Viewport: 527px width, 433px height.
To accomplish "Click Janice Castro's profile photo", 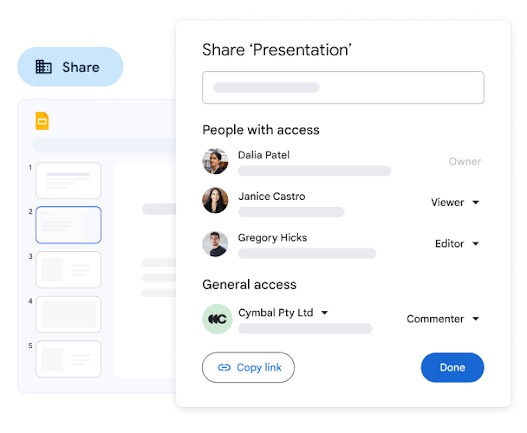I will (x=215, y=200).
